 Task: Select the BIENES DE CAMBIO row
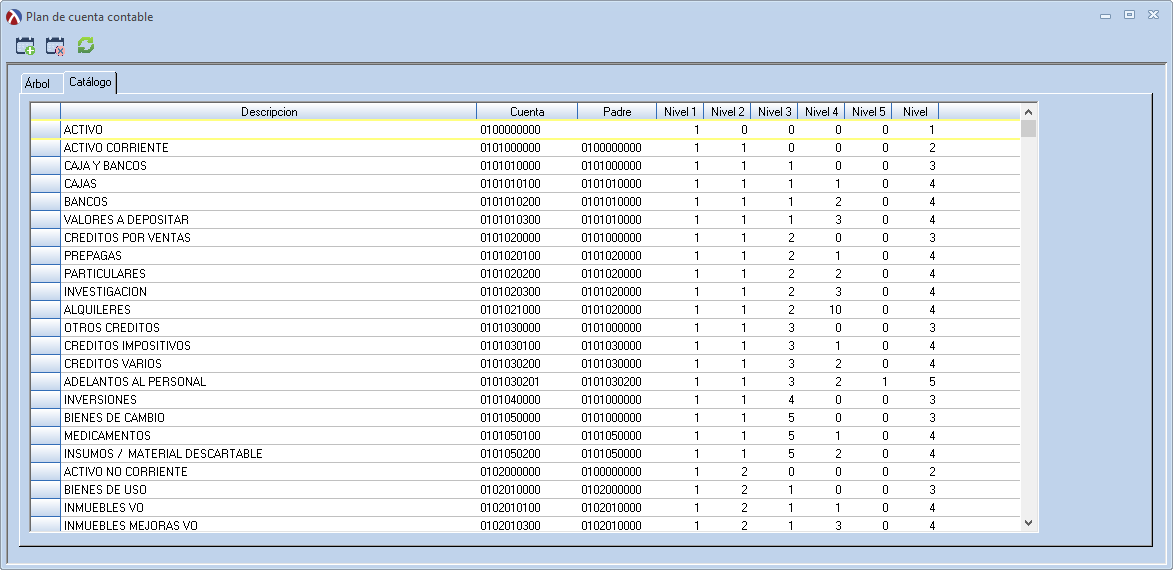[x=525, y=417]
